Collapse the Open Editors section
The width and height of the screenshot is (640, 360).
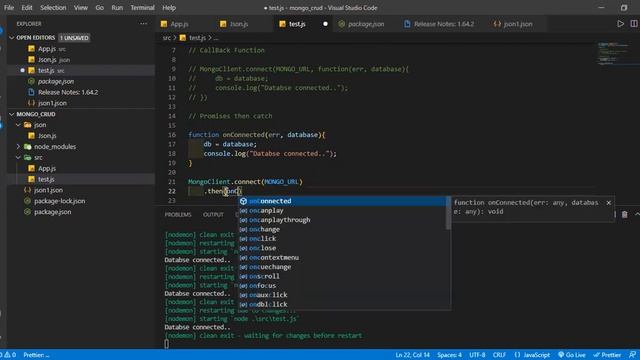coord(12,38)
